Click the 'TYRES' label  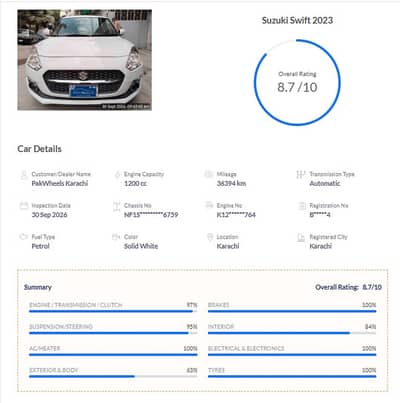(216, 370)
